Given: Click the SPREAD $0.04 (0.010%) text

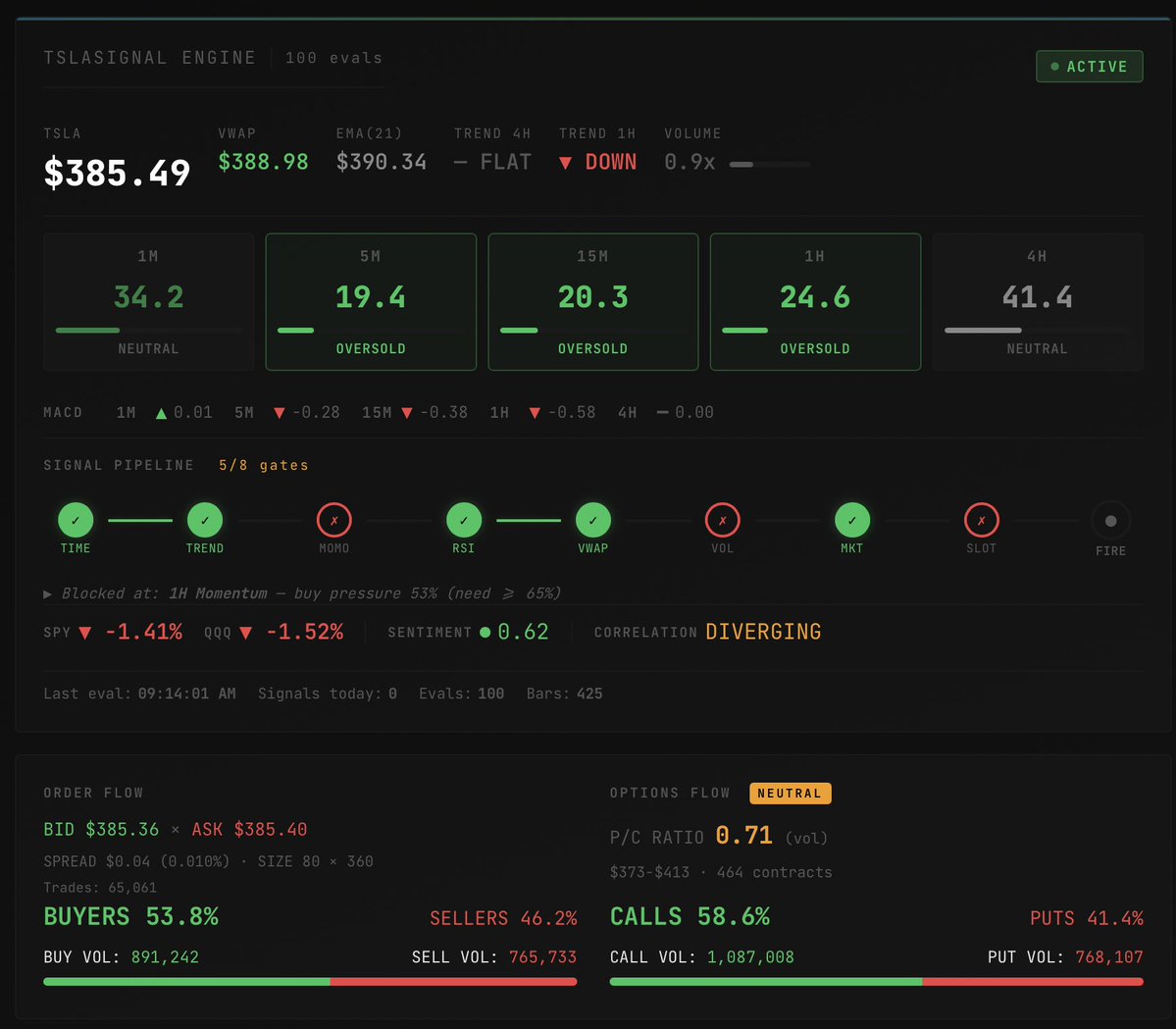Looking at the screenshot, I should click(136, 861).
